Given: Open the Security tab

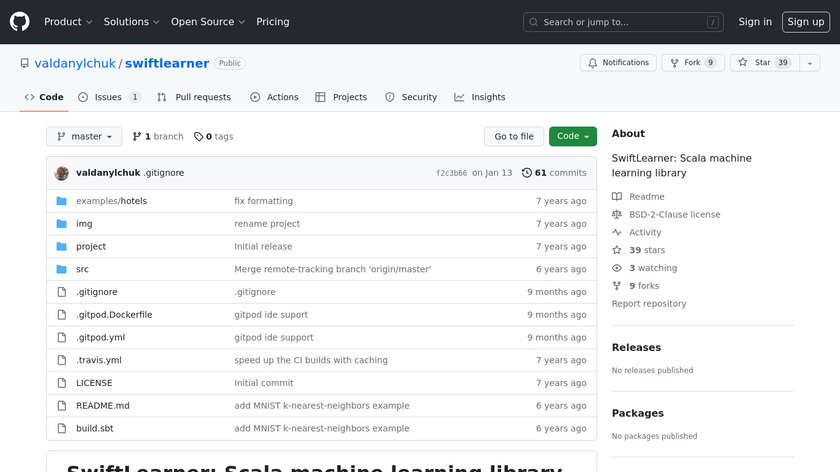Looking at the screenshot, I should click(411, 97).
